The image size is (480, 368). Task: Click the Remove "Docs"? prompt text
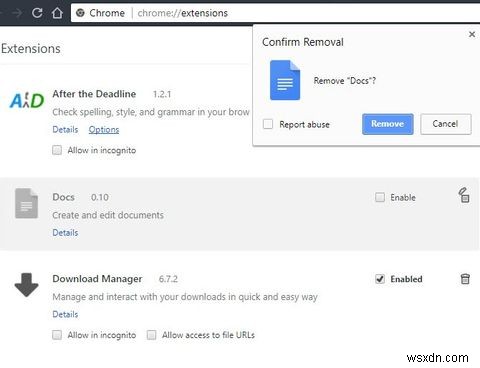(345, 81)
